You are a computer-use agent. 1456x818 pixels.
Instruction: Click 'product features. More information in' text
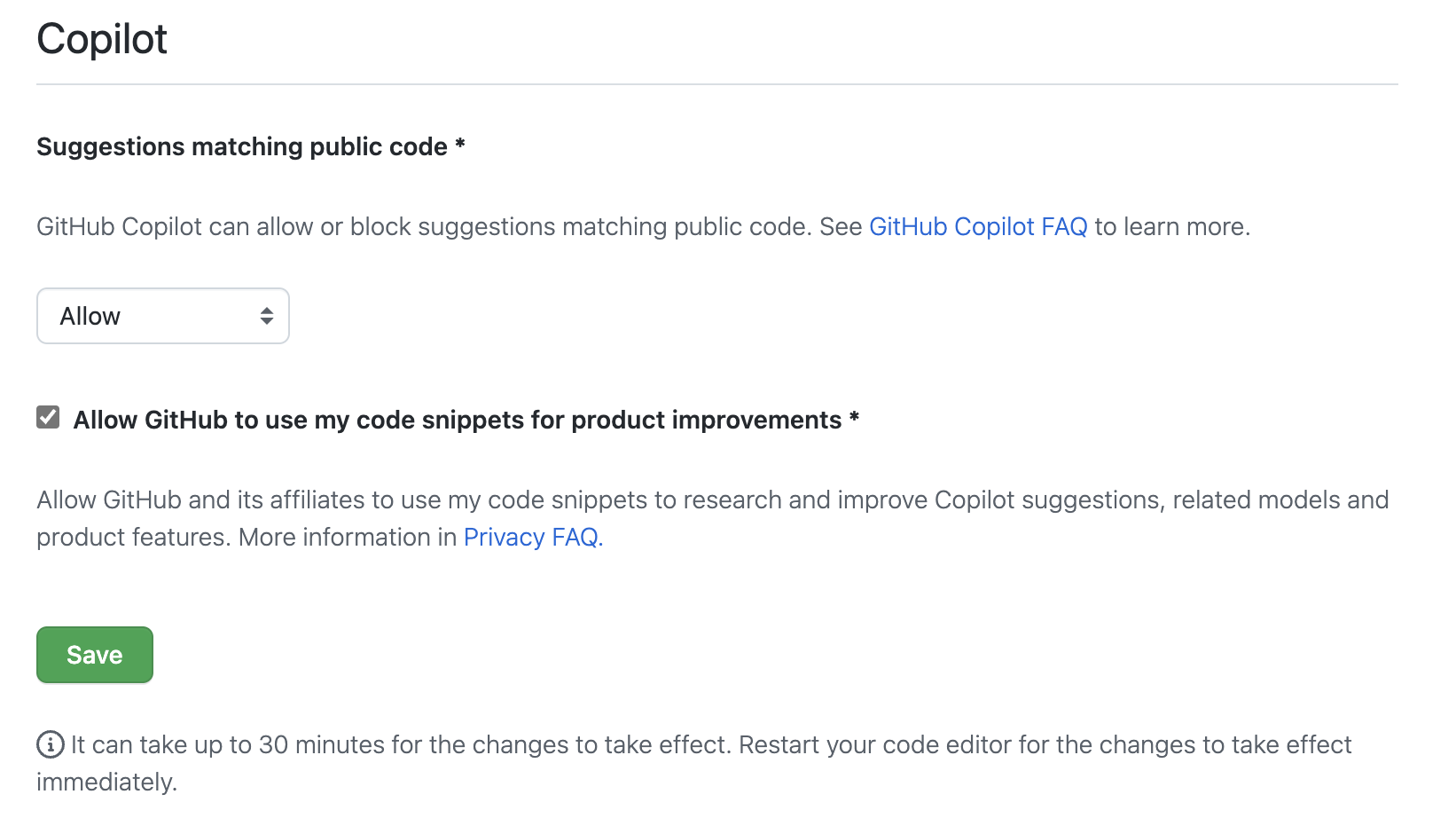click(247, 538)
